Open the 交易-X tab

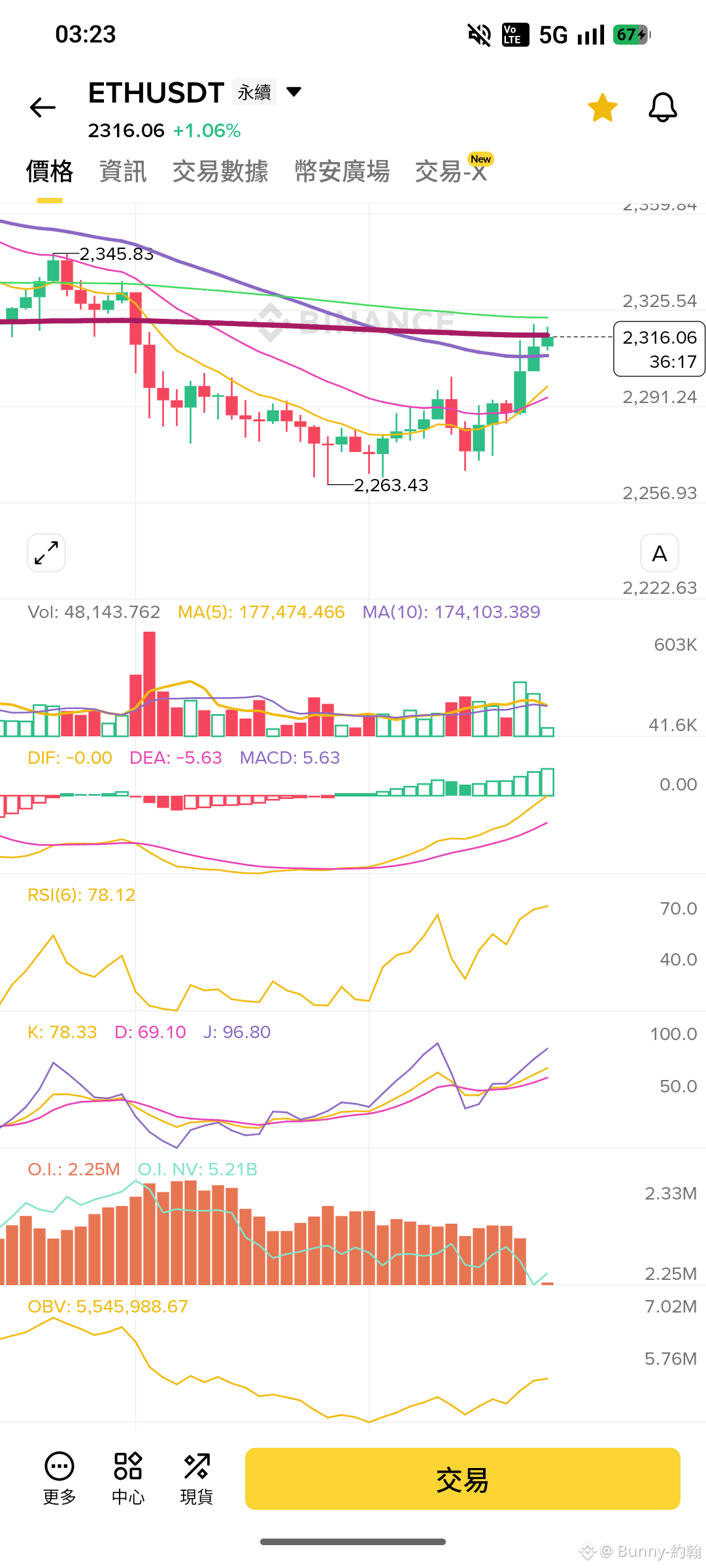coord(451,171)
